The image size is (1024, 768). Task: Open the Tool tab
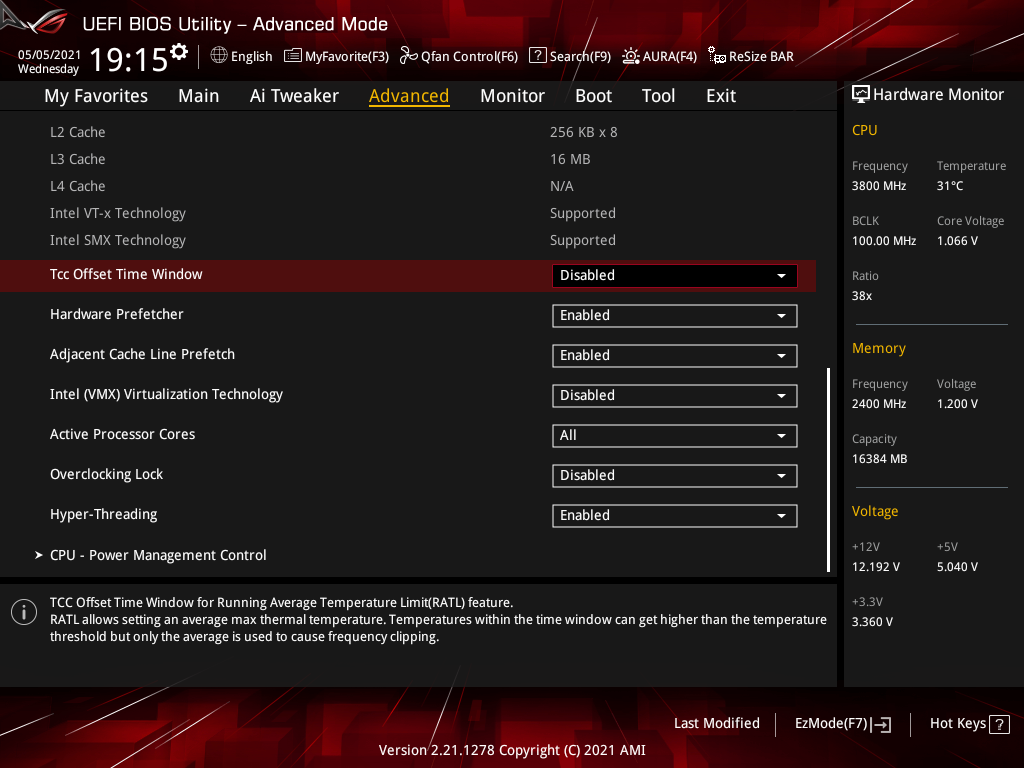tap(658, 96)
